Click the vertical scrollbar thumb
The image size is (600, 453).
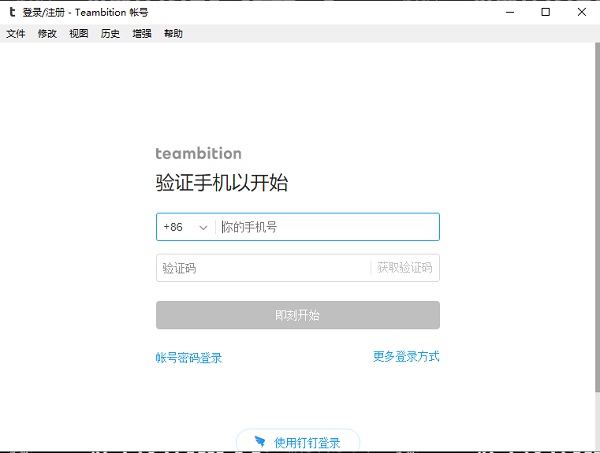coord(597,217)
